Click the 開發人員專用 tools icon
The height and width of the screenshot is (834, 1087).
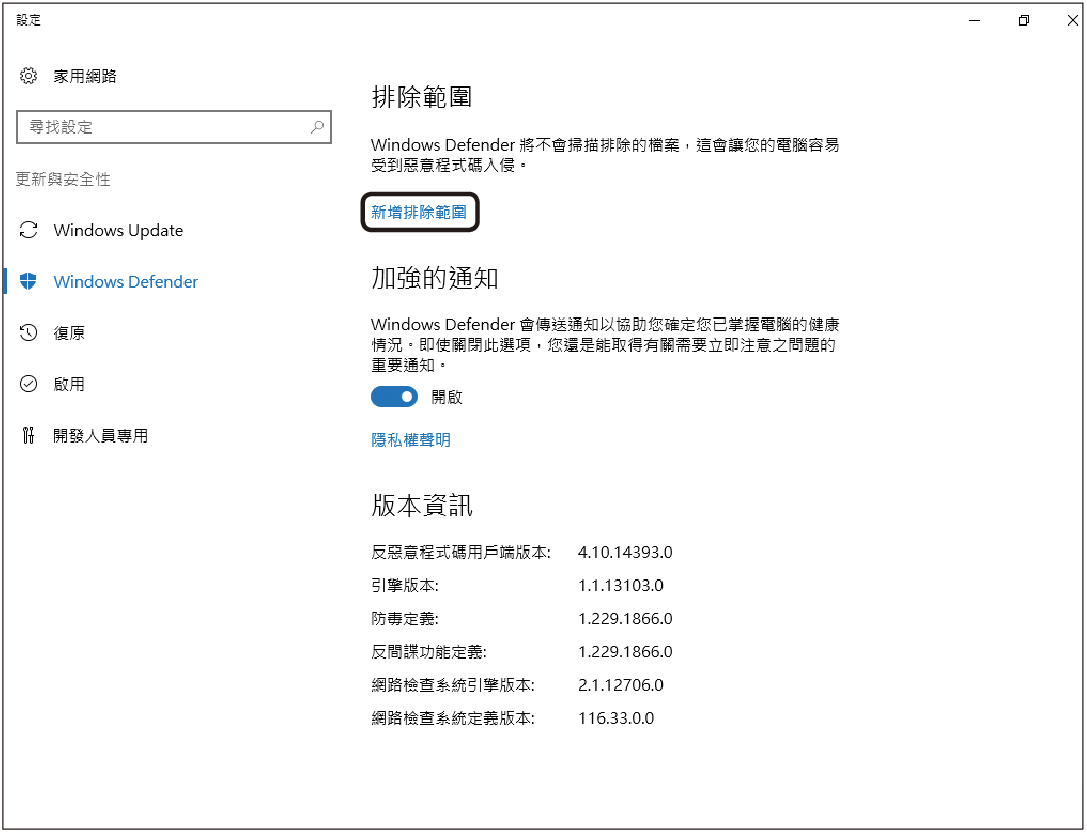point(28,435)
